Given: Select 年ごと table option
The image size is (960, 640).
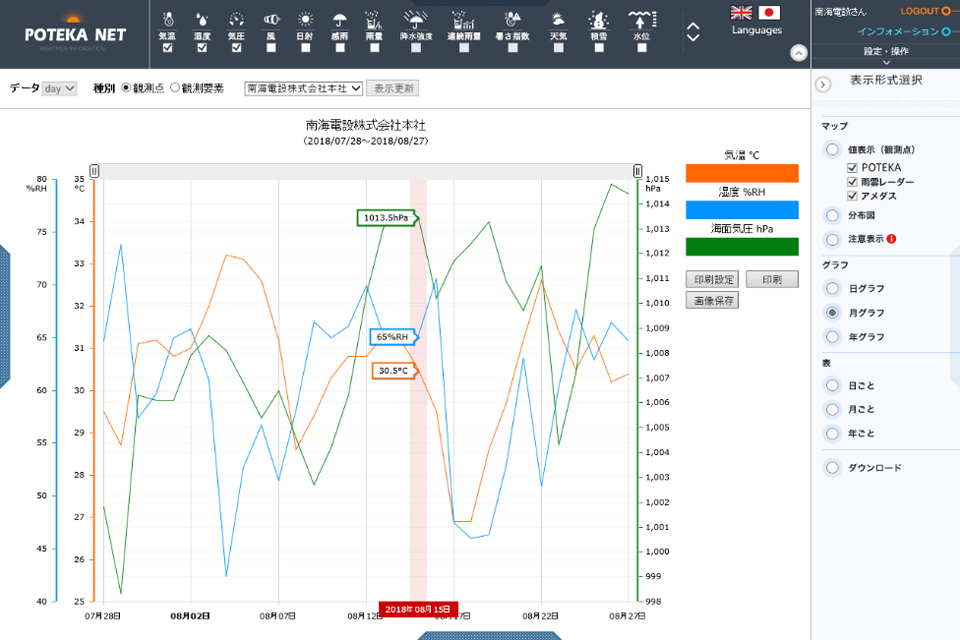Looking at the screenshot, I should [x=832, y=434].
